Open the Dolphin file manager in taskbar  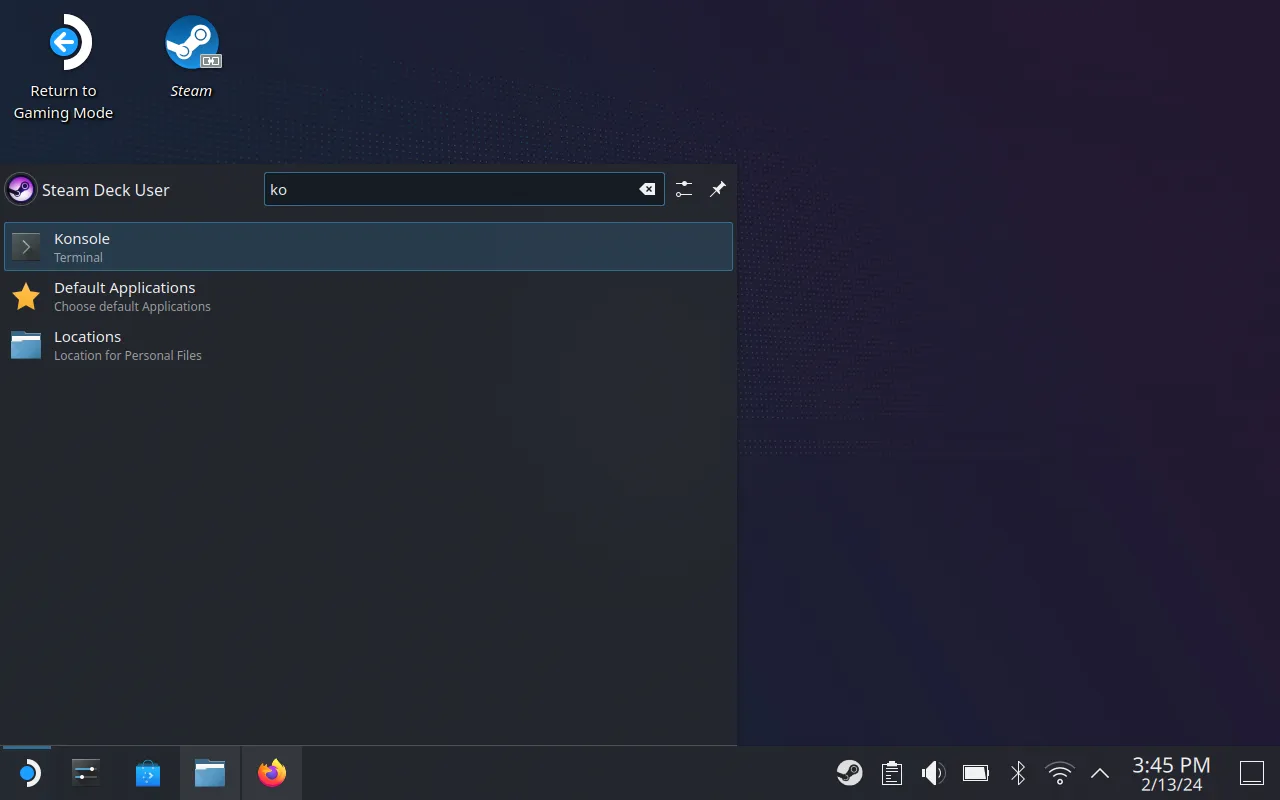[x=209, y=772]
